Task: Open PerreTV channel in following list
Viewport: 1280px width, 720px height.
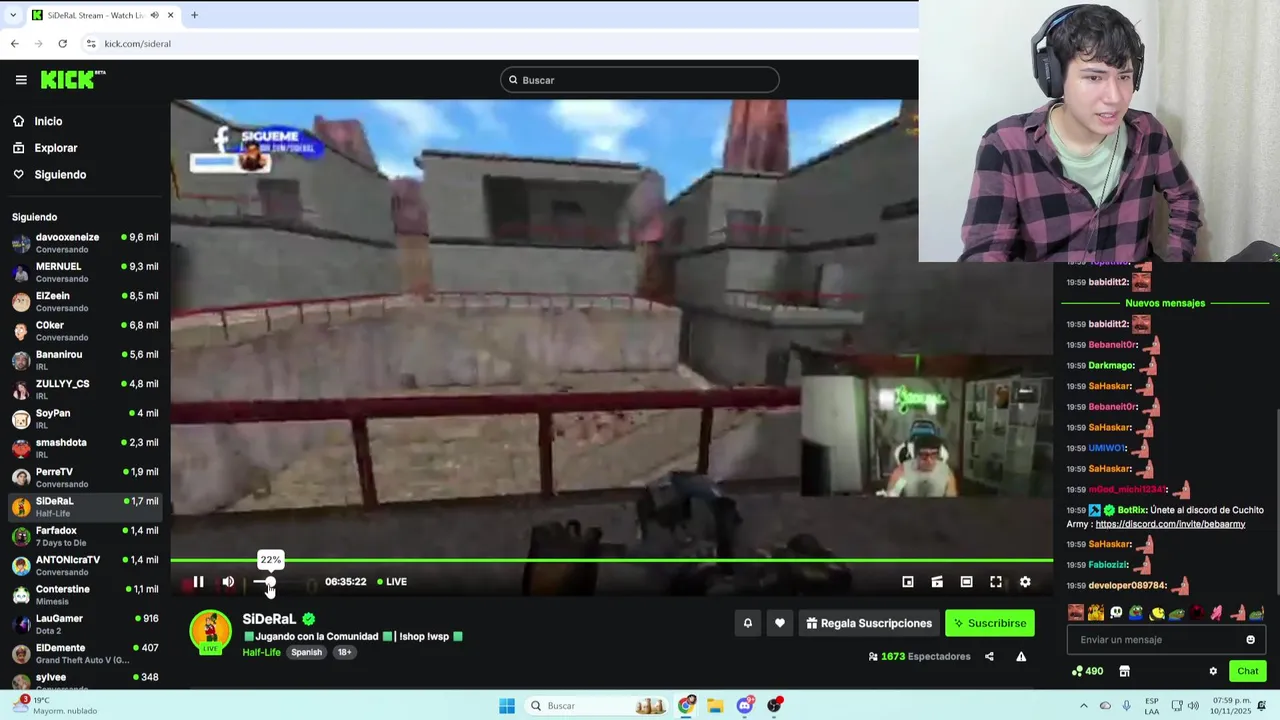Action: (x=85, y=478)
